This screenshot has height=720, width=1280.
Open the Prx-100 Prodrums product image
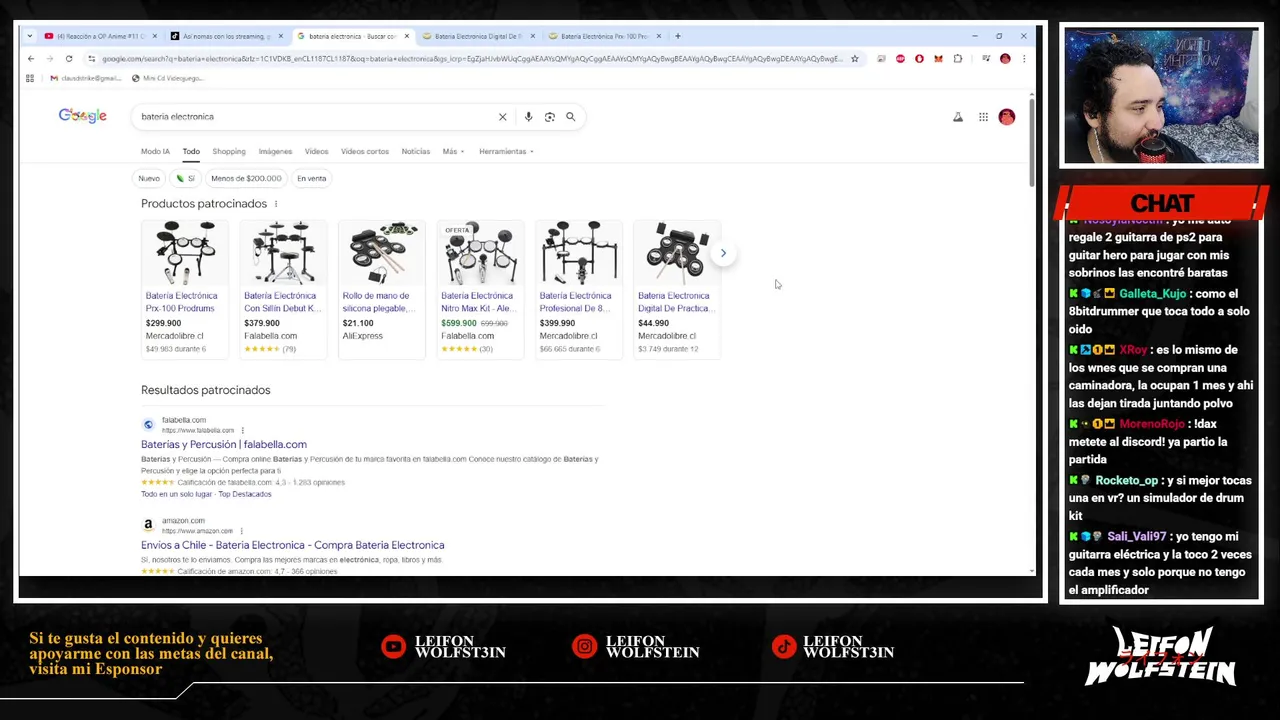(185, 253)
